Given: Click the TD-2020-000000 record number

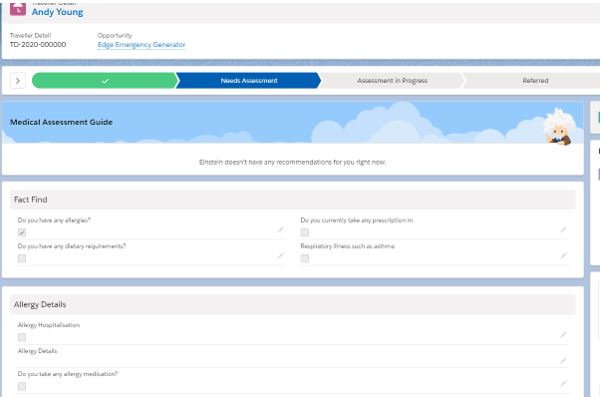Looking at the screenshot, I should pos(38,45).
